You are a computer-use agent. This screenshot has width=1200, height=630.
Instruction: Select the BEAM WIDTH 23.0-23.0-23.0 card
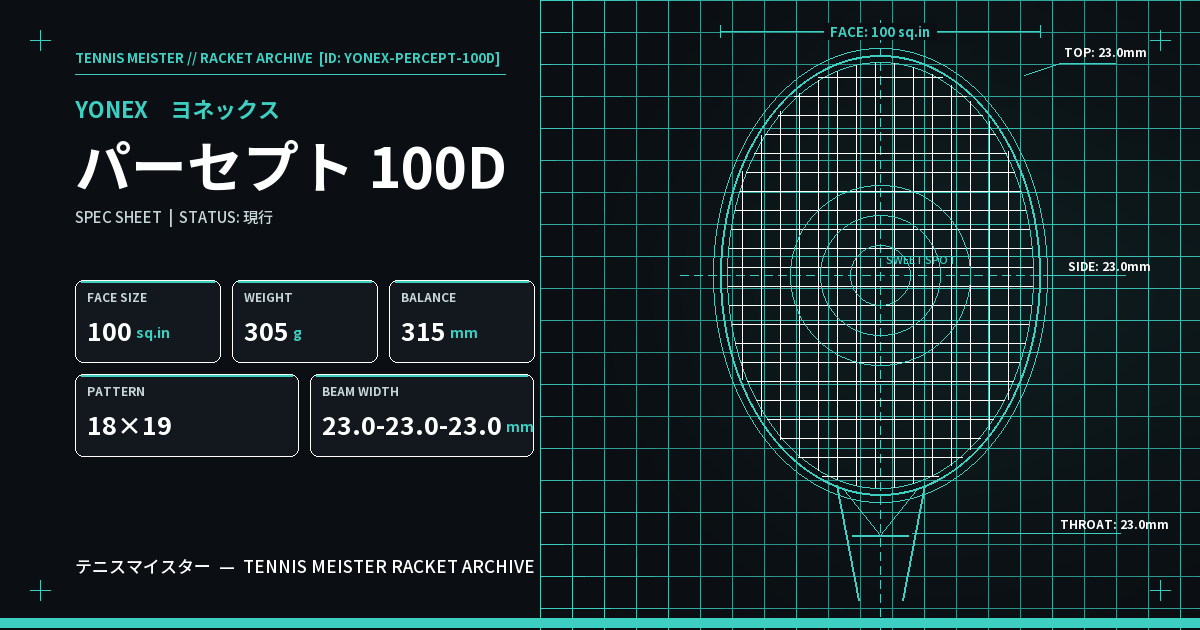pyautogui.click(x=422, y=415)
